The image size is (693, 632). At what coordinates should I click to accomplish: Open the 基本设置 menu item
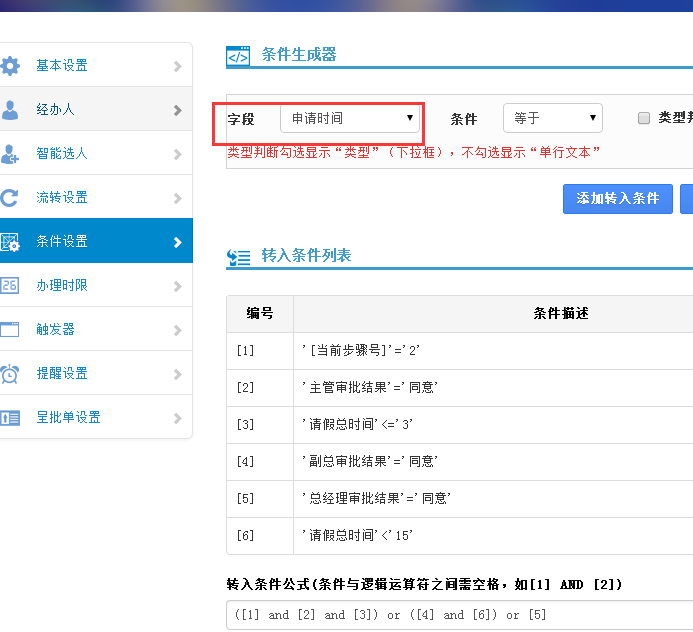(62, 66)
